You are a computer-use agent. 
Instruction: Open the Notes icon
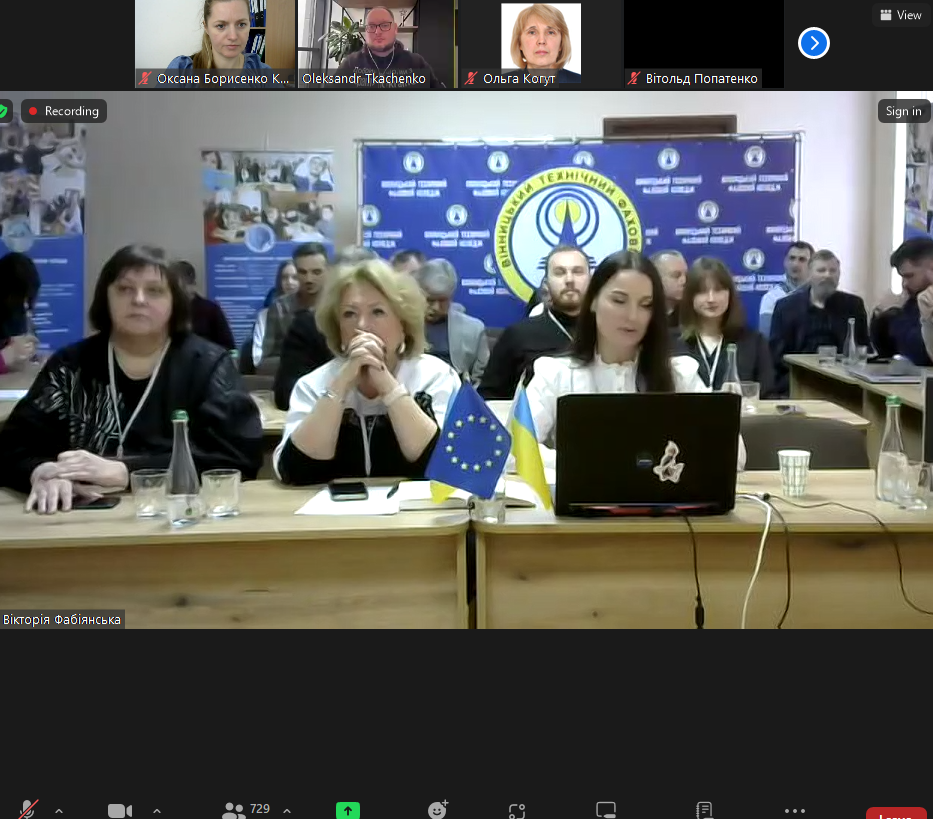click(x=704, y=810)
